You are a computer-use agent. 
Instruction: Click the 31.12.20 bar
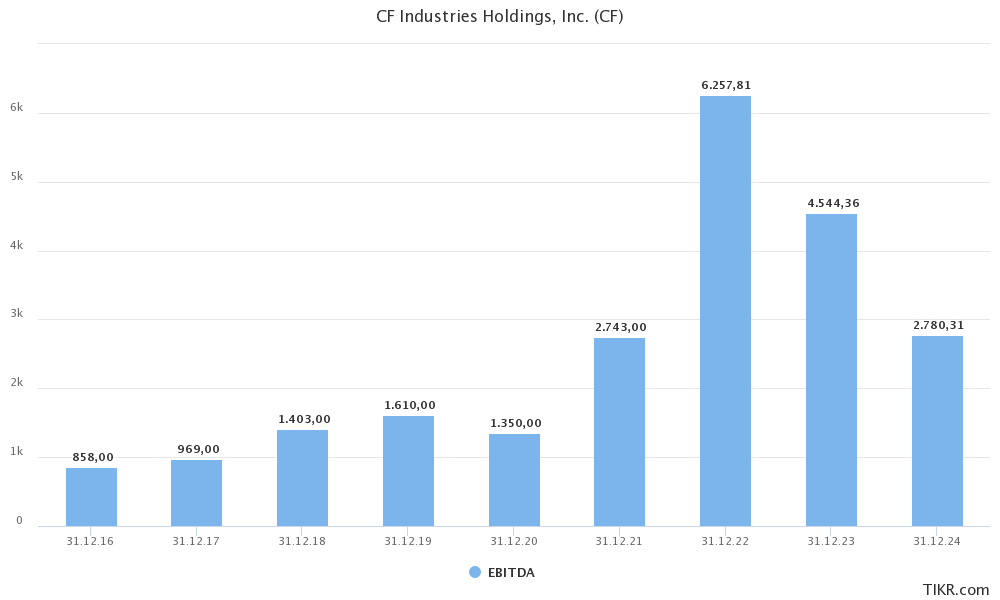tap(514, 480)
